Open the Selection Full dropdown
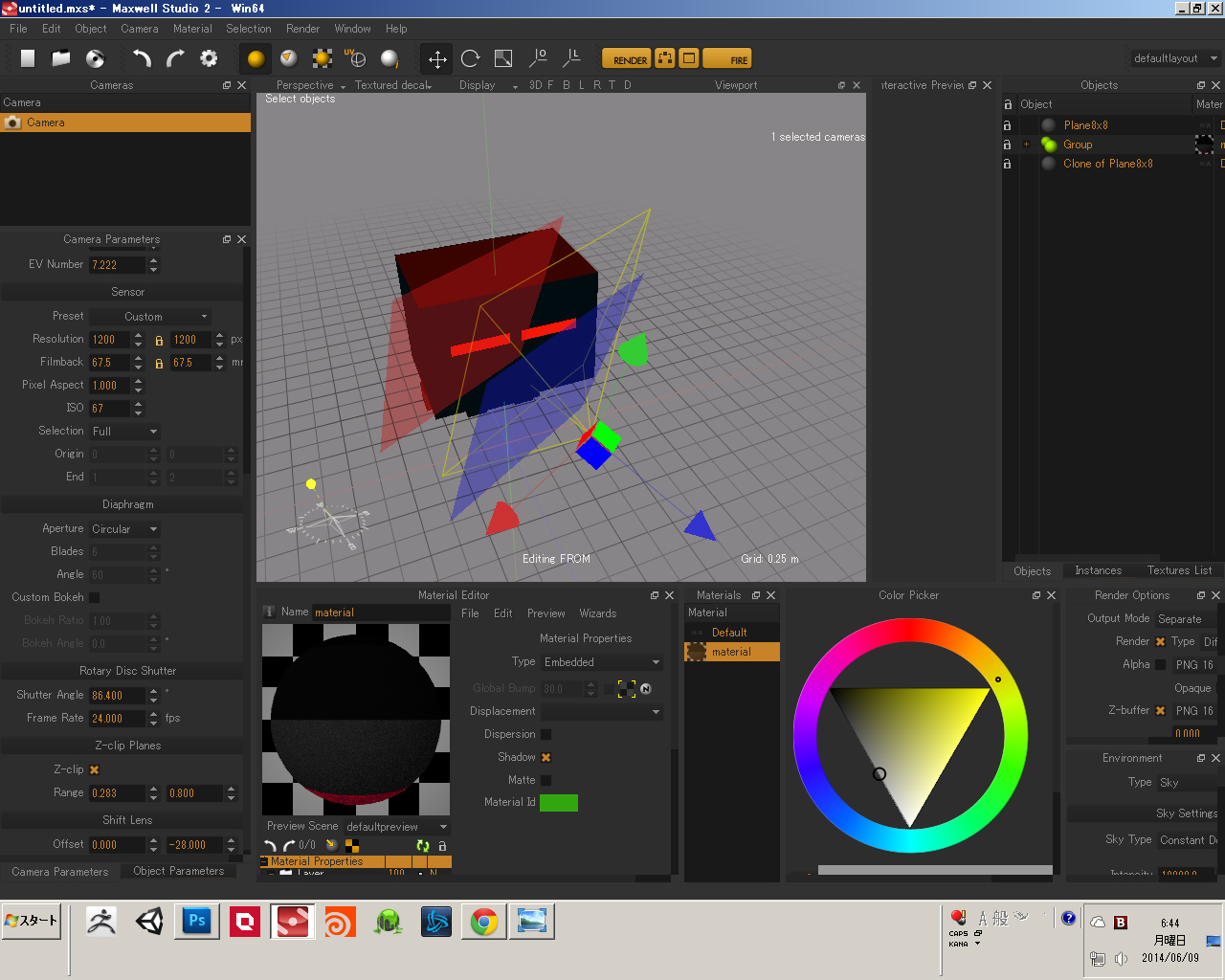The width and height of the screenshot is (1225, 980). [x=124, y=431]
